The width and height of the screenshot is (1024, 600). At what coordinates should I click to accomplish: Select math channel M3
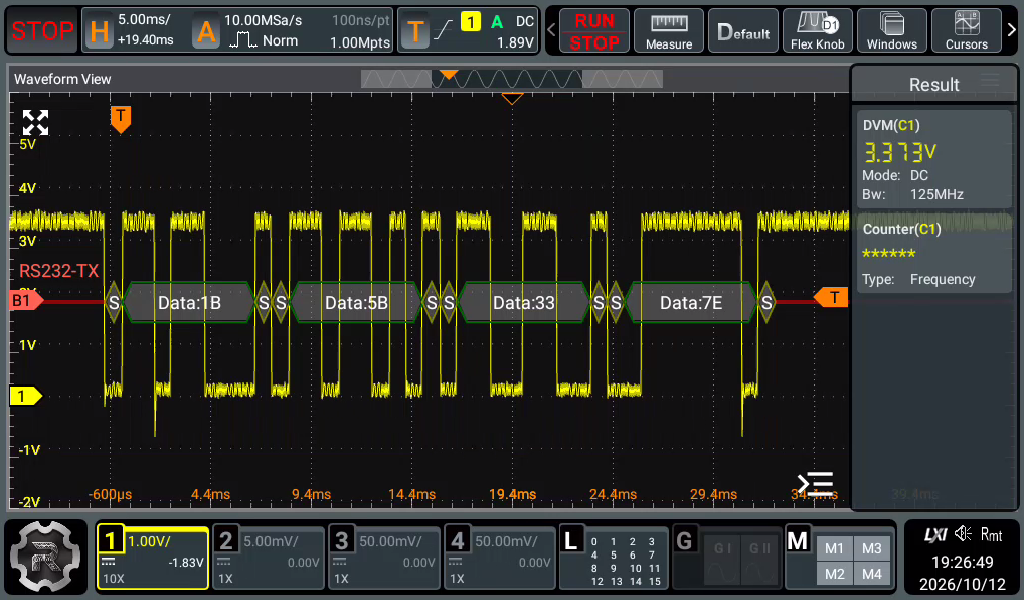click(x=872, y=548)
